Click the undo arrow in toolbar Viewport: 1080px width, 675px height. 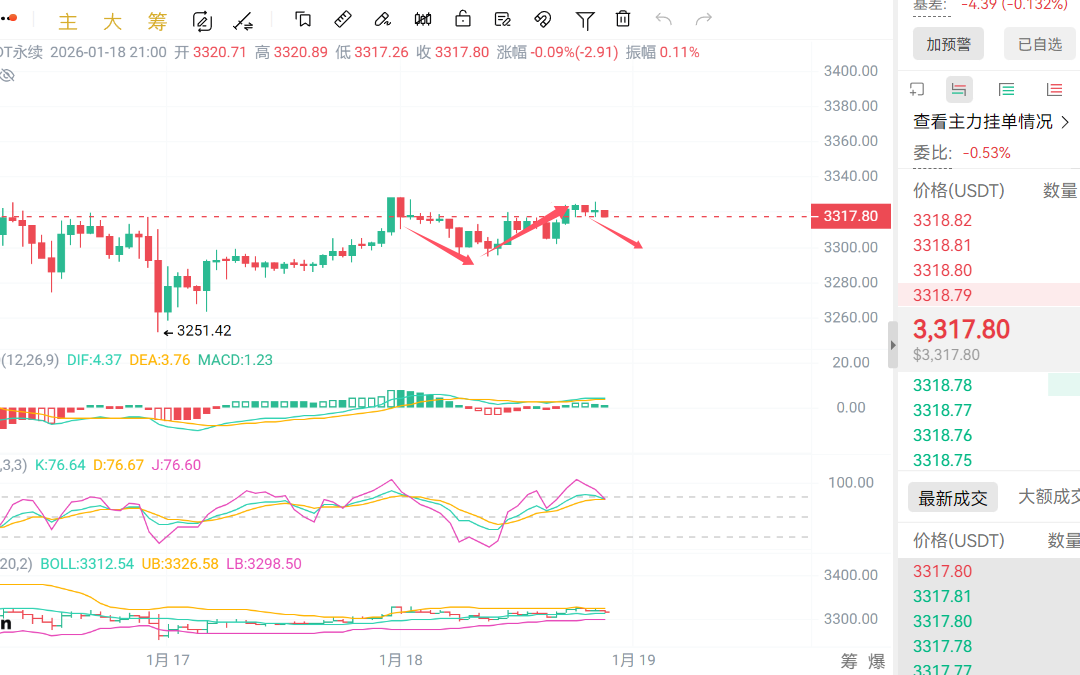663,19
